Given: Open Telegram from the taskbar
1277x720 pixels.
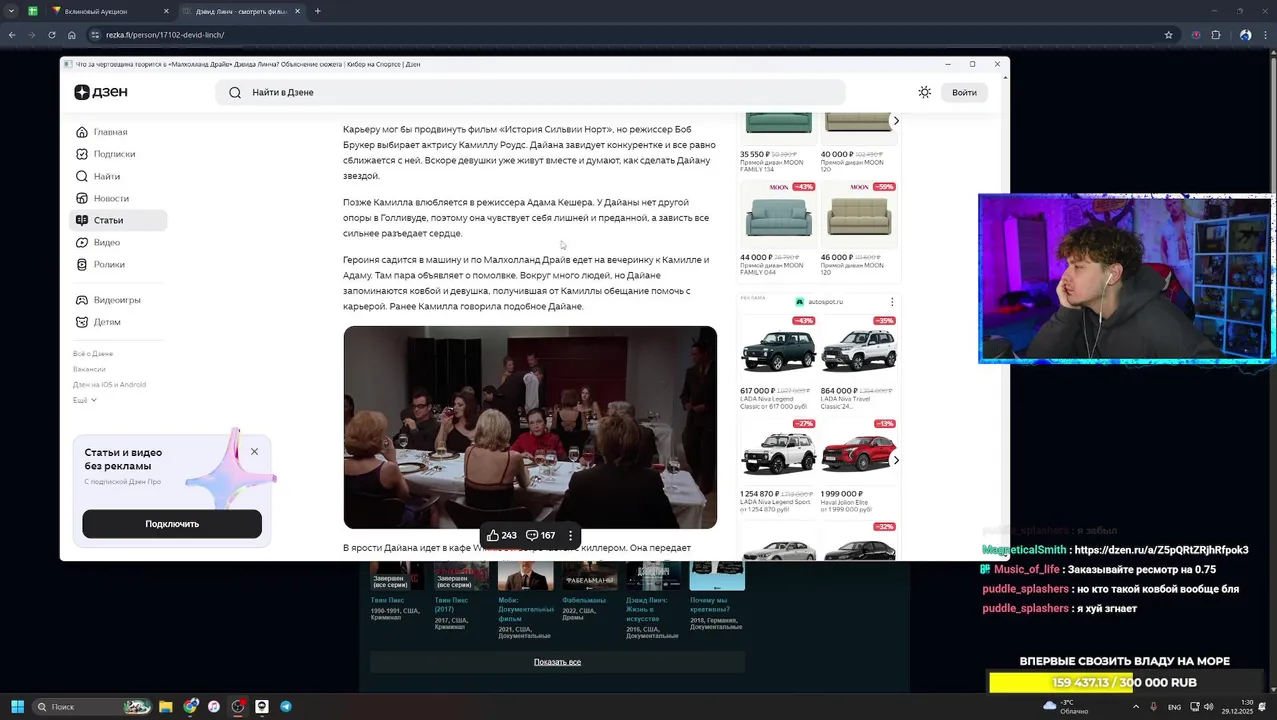Looking at the screenshot, I should pyautogui.click(x=286, y=706).
